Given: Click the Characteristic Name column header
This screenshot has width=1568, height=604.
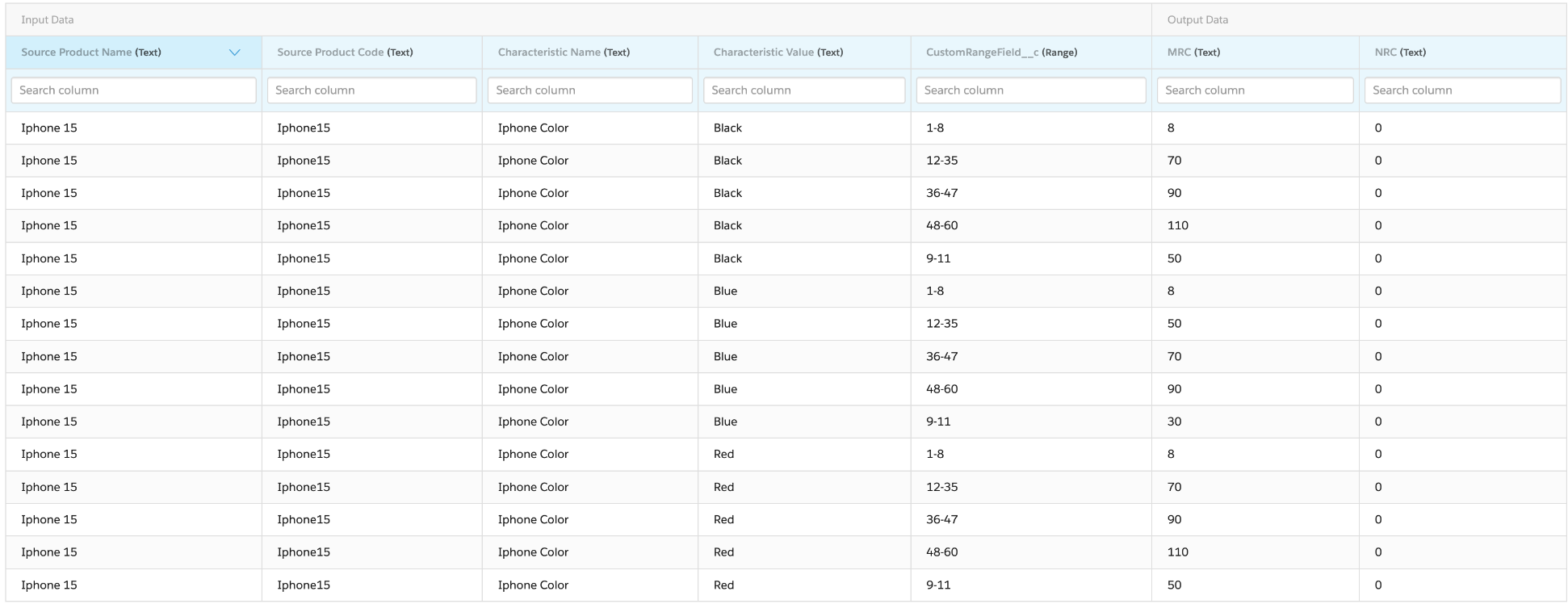Looking at the screenshot, I should coord(590,52).
